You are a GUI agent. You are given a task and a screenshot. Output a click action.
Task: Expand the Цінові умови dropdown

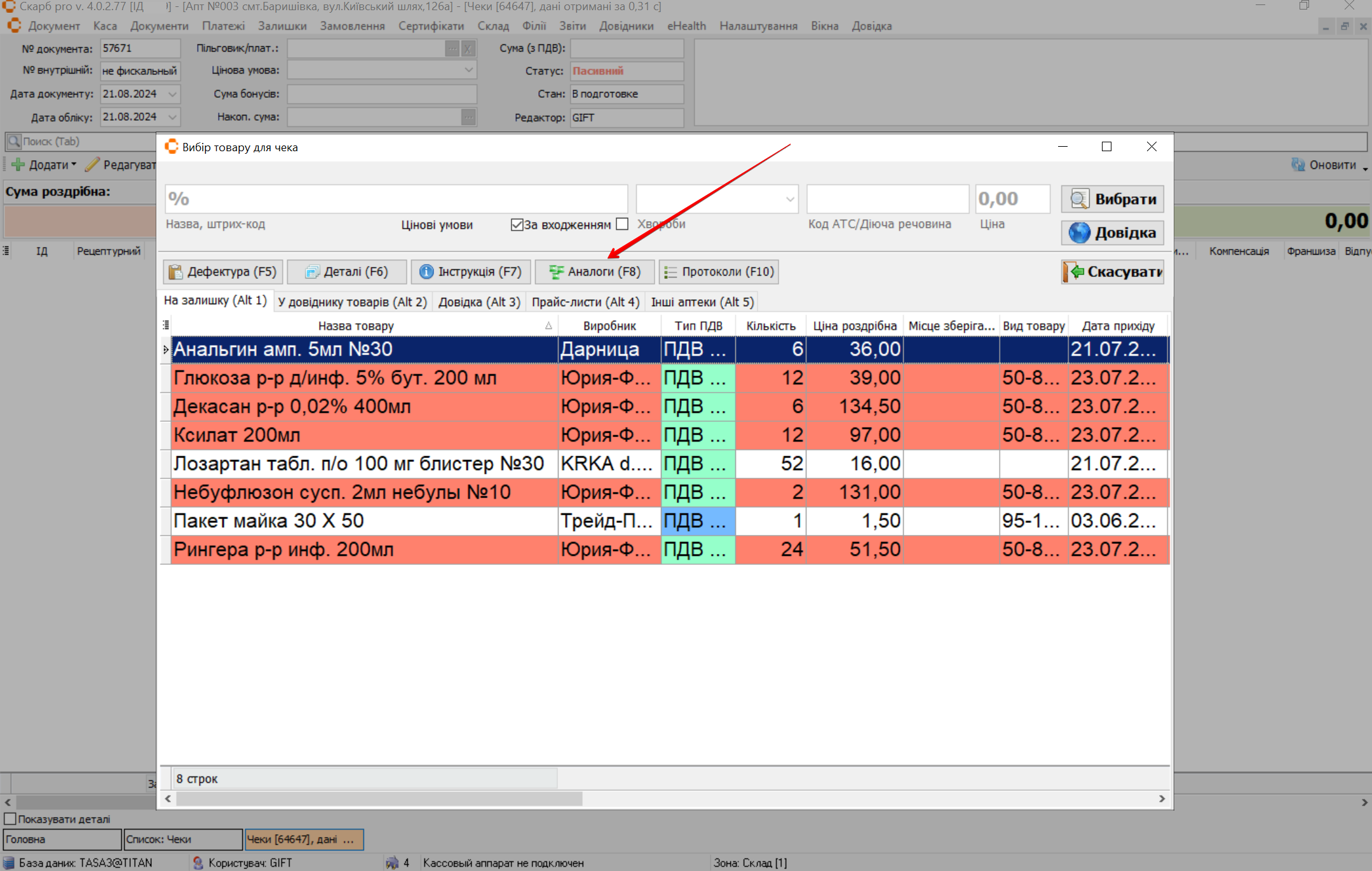tap(789, 199)
